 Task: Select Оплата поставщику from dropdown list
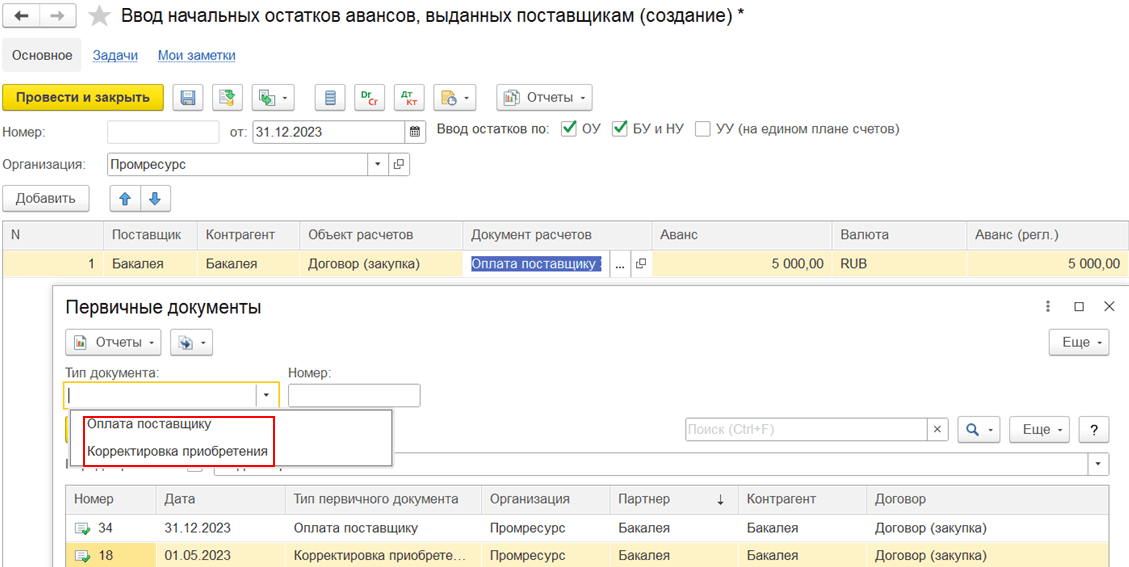149,424
